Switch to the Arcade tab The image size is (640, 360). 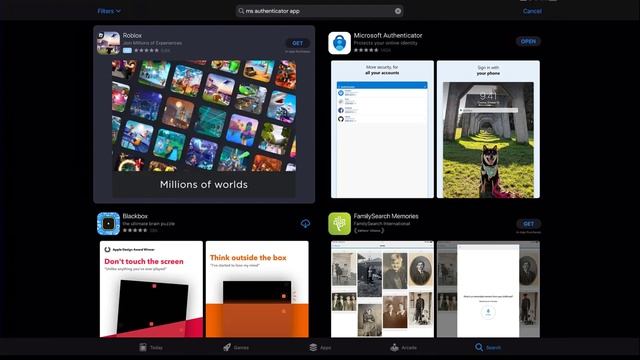(x=403, y=347)
